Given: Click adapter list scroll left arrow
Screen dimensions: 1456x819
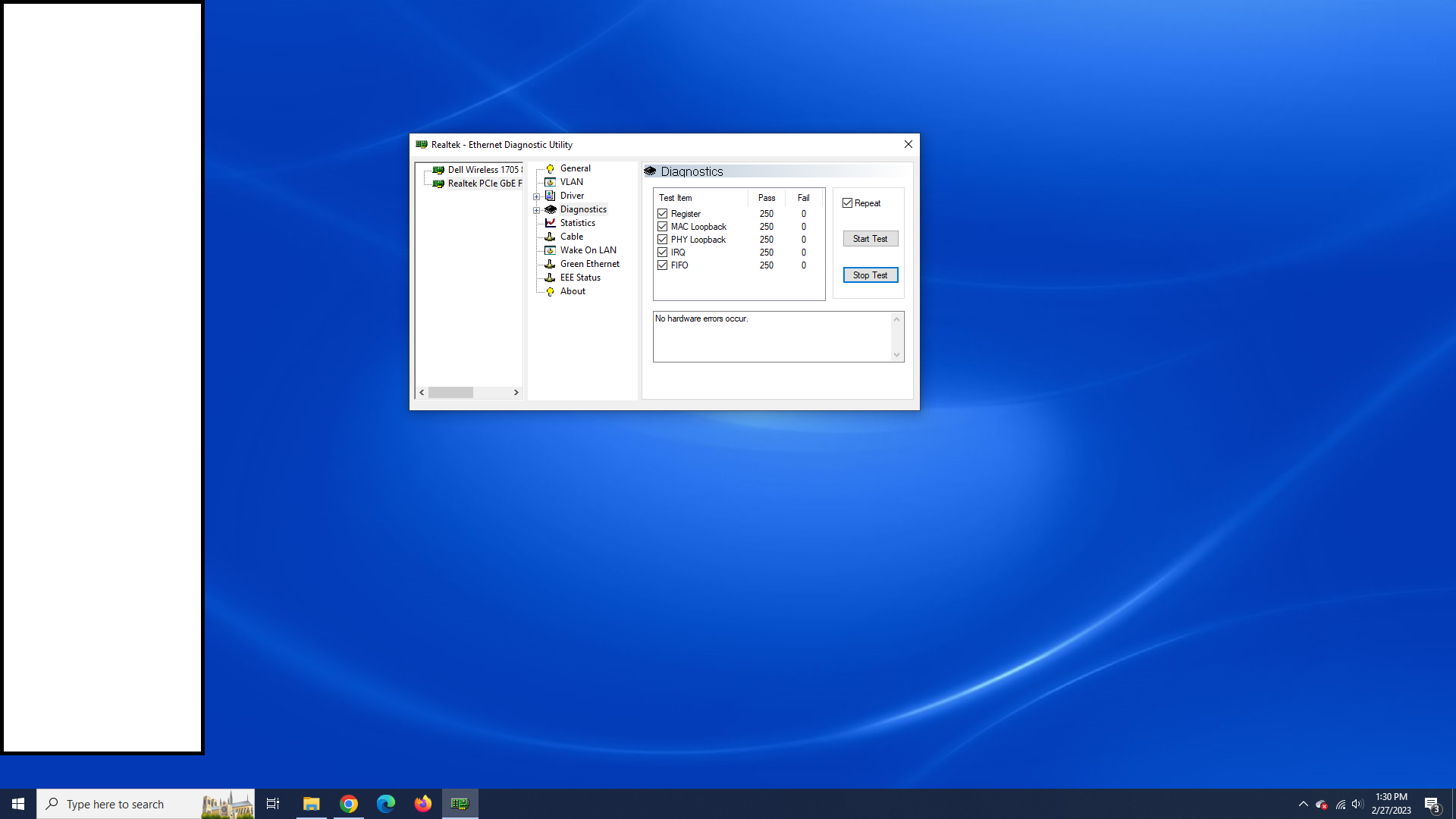Looking at the screenshot, I should [x=422, y=393].
